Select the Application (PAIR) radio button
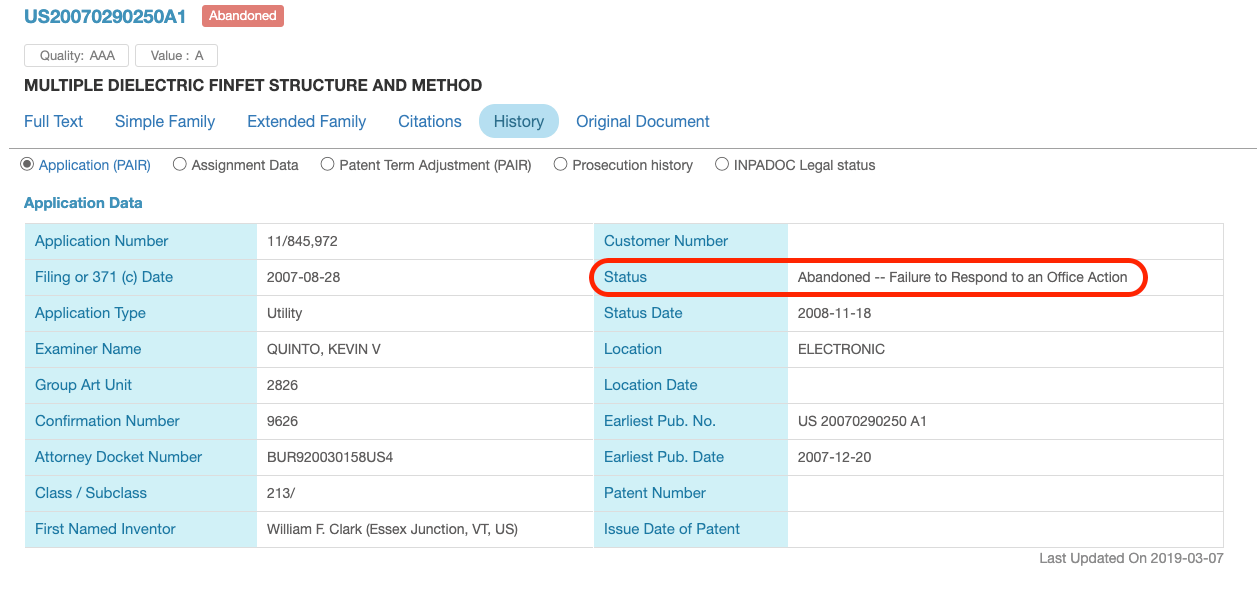 pos(27,164)
